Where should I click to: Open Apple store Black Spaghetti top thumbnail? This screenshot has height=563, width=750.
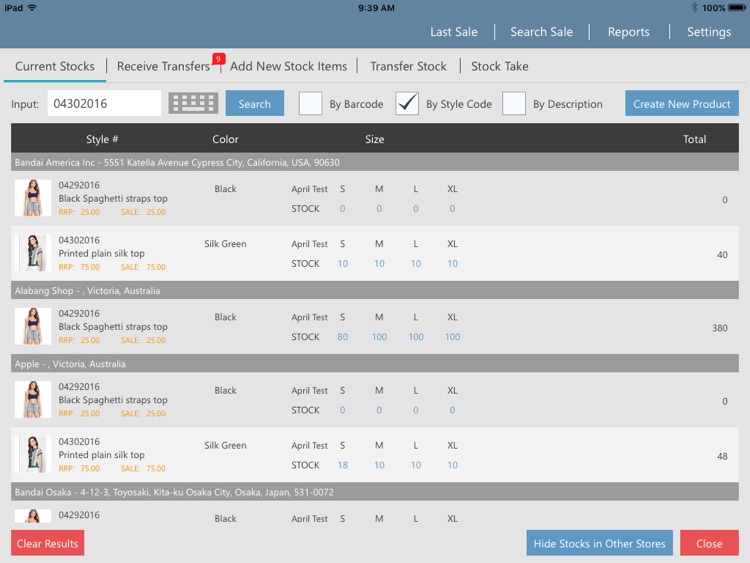[x=33, y=399]
